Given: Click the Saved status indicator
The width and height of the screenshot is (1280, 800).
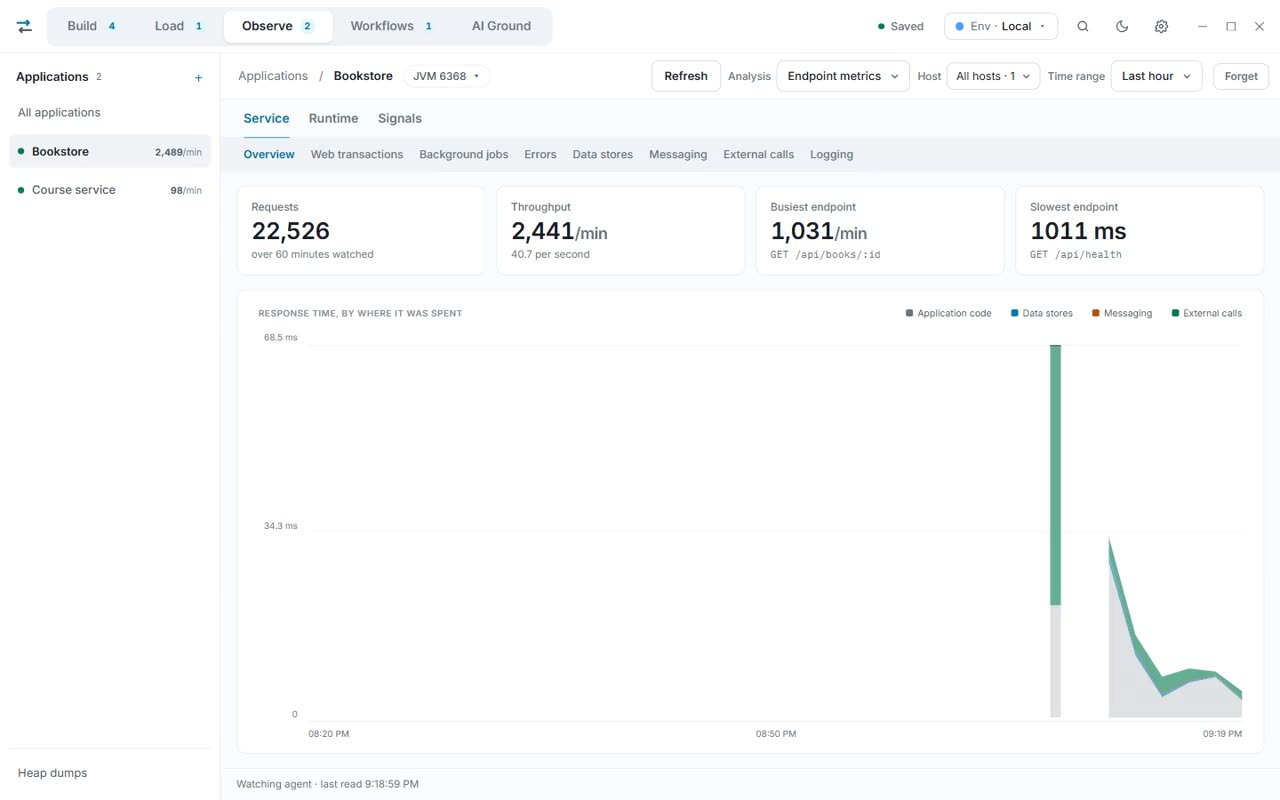Looking at the screenshot, I should pyautogui.click(x=900, y=26).
